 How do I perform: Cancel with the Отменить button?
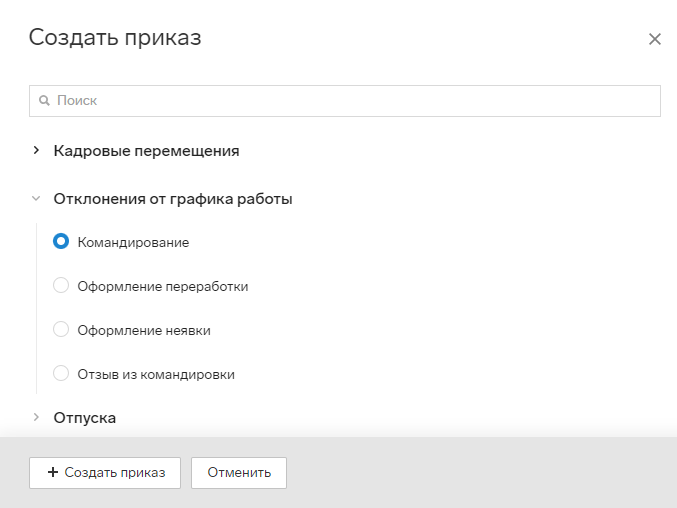(239, 473)
